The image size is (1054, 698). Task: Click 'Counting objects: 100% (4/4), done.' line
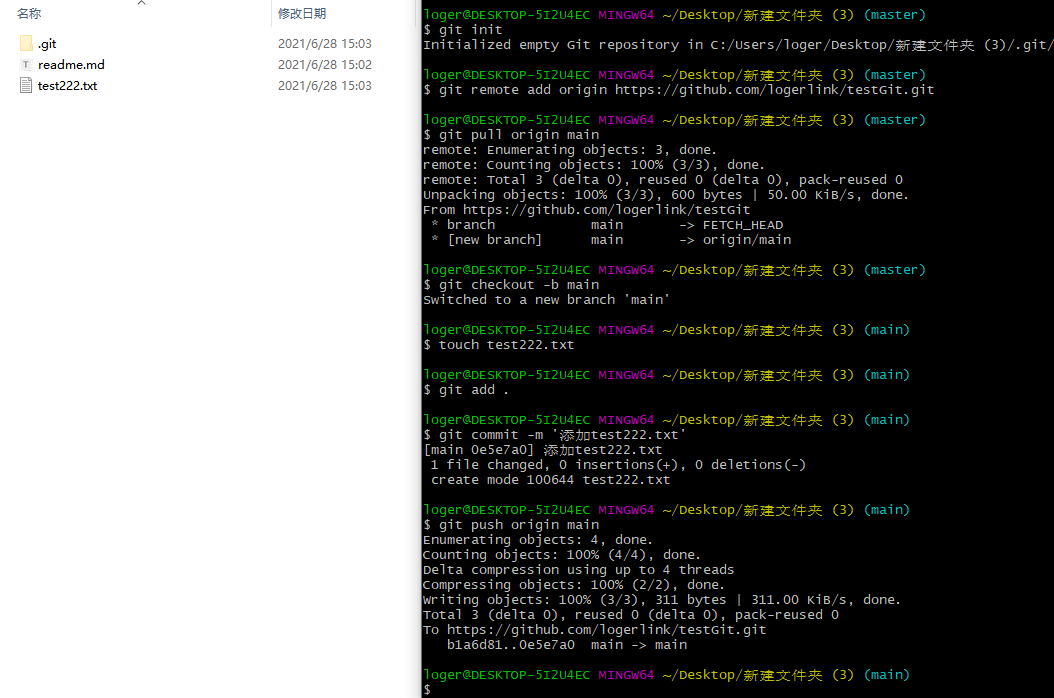point(562,555)
